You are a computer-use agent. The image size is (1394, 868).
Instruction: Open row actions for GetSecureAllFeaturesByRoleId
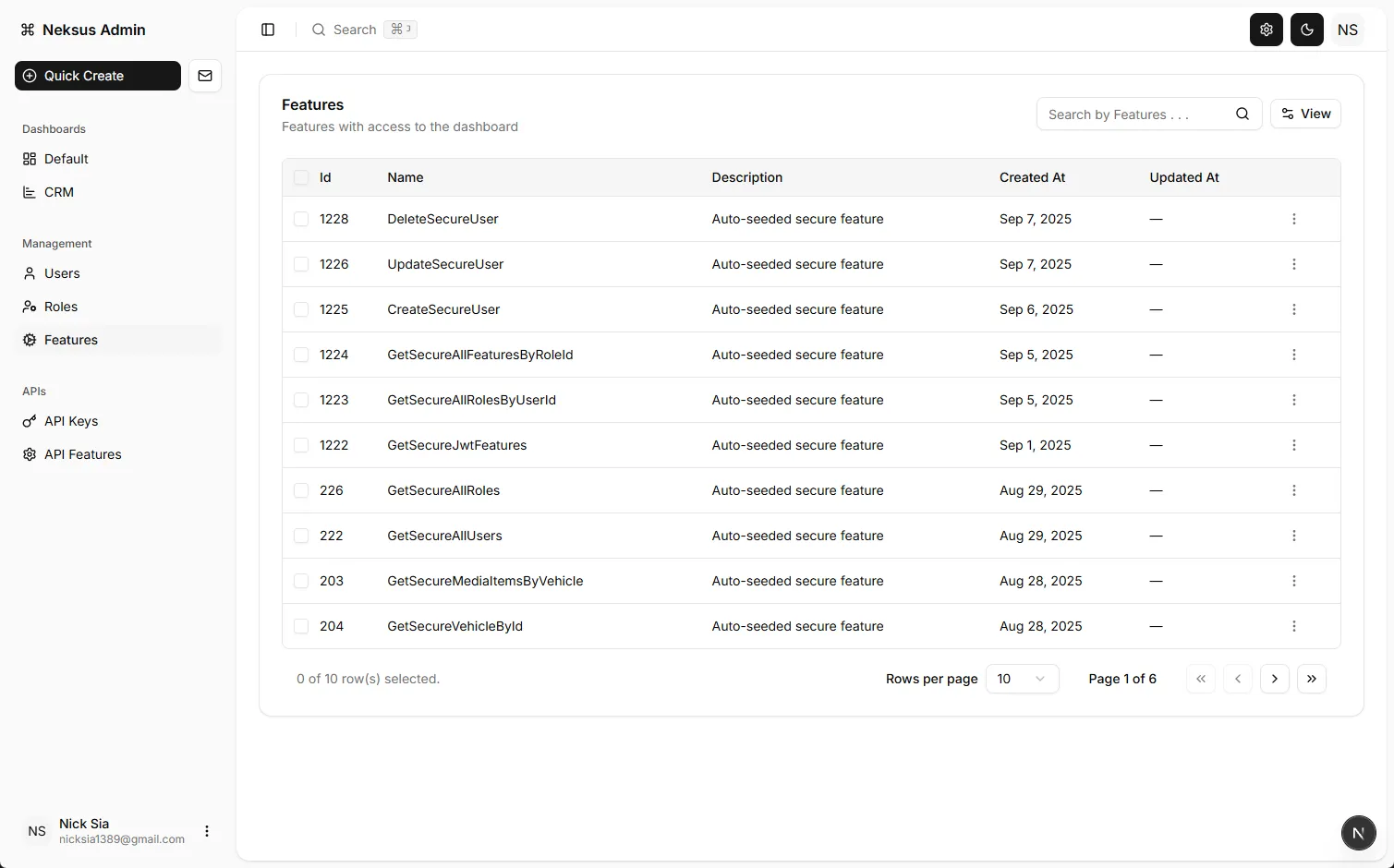pos(1293,355)
